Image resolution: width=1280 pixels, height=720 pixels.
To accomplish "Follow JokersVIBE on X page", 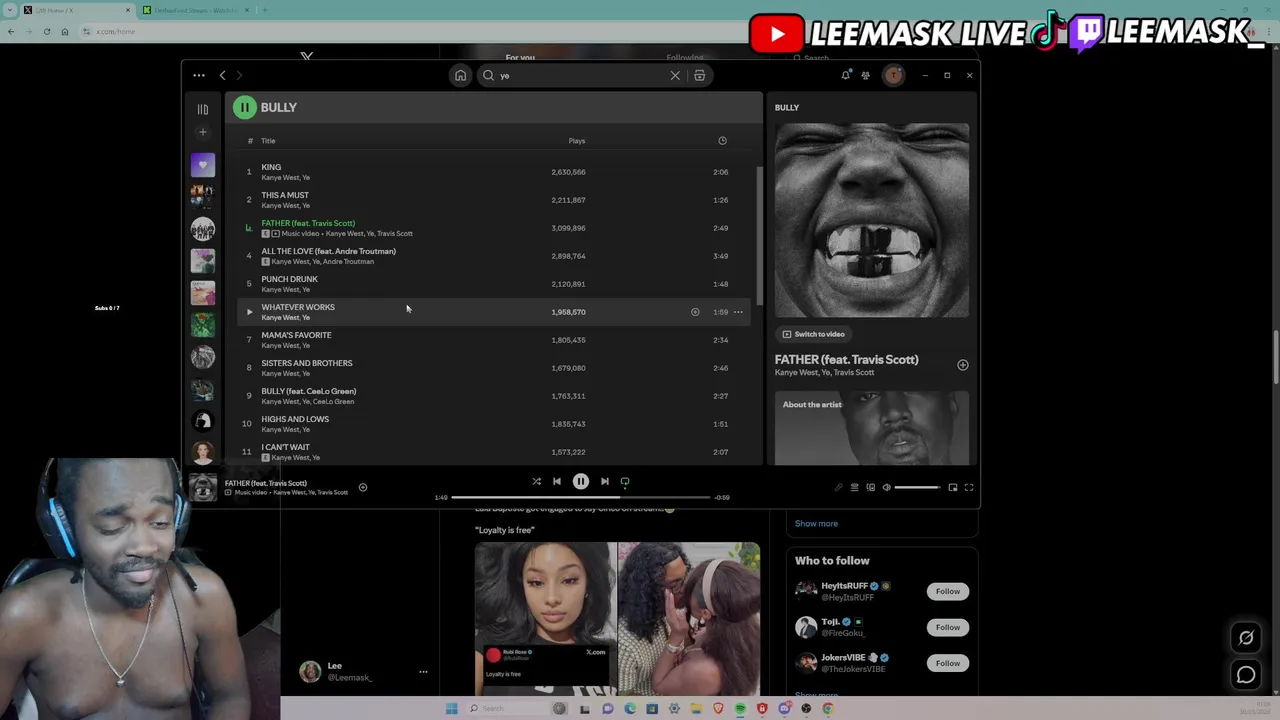I will [x=947, y=663].
